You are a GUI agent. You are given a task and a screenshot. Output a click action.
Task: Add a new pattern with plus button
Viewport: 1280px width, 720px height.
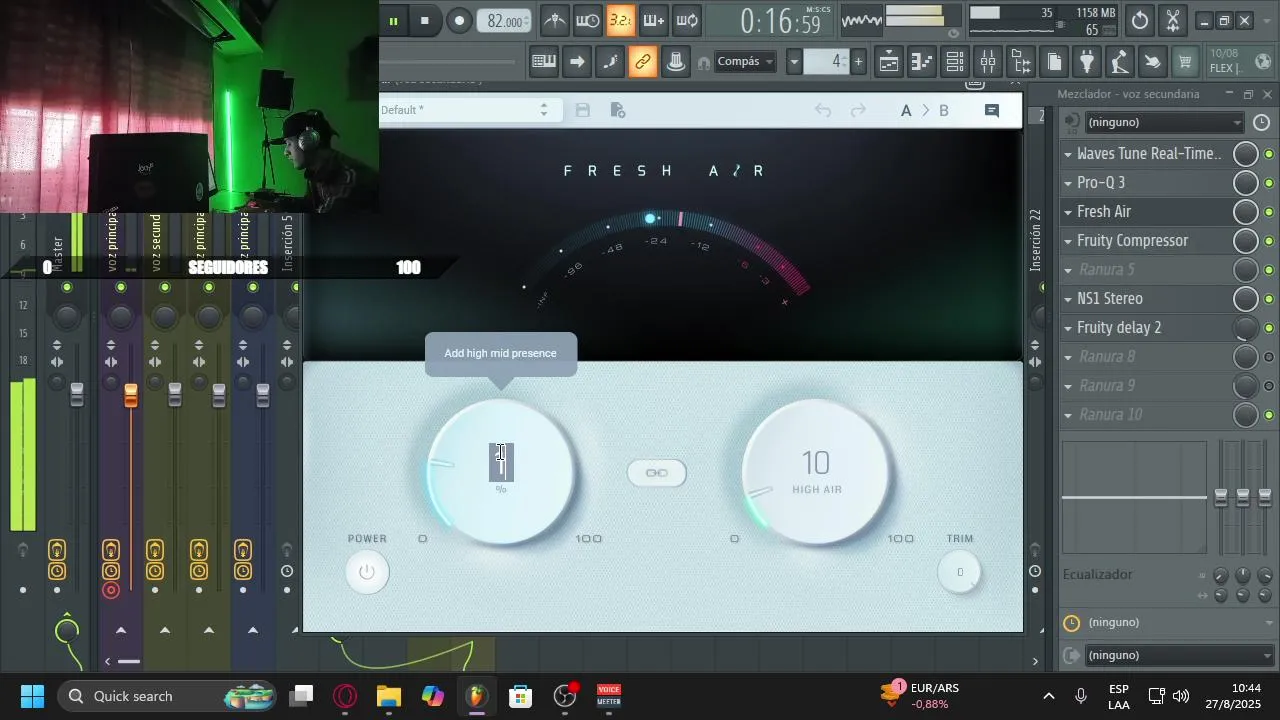(x=858, y=62)
